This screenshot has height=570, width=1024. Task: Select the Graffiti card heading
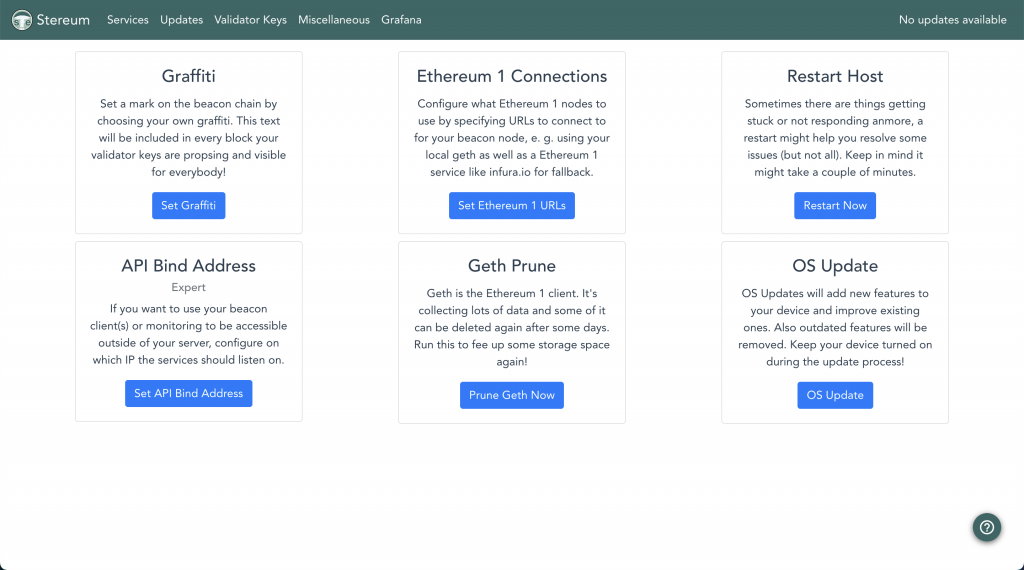(189, 76)
